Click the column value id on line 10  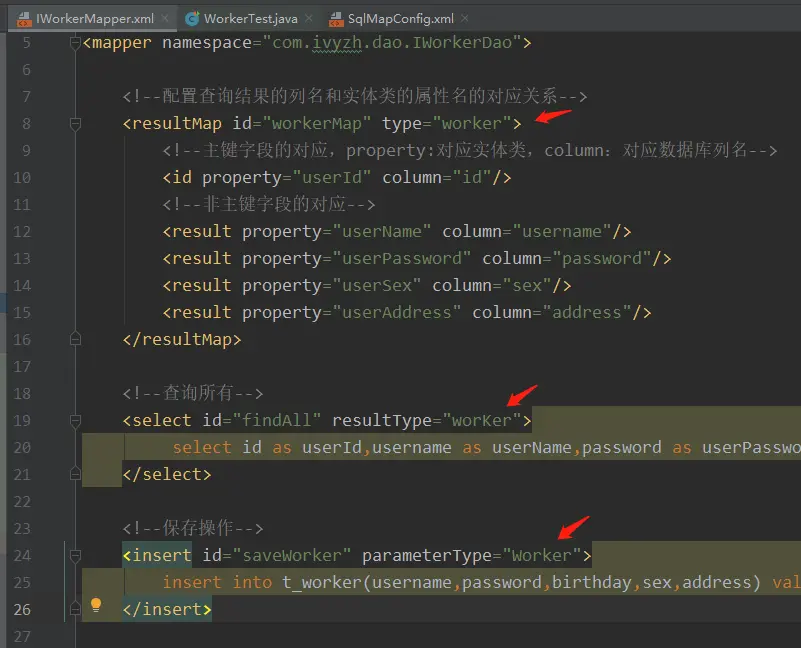coord(472,177)
